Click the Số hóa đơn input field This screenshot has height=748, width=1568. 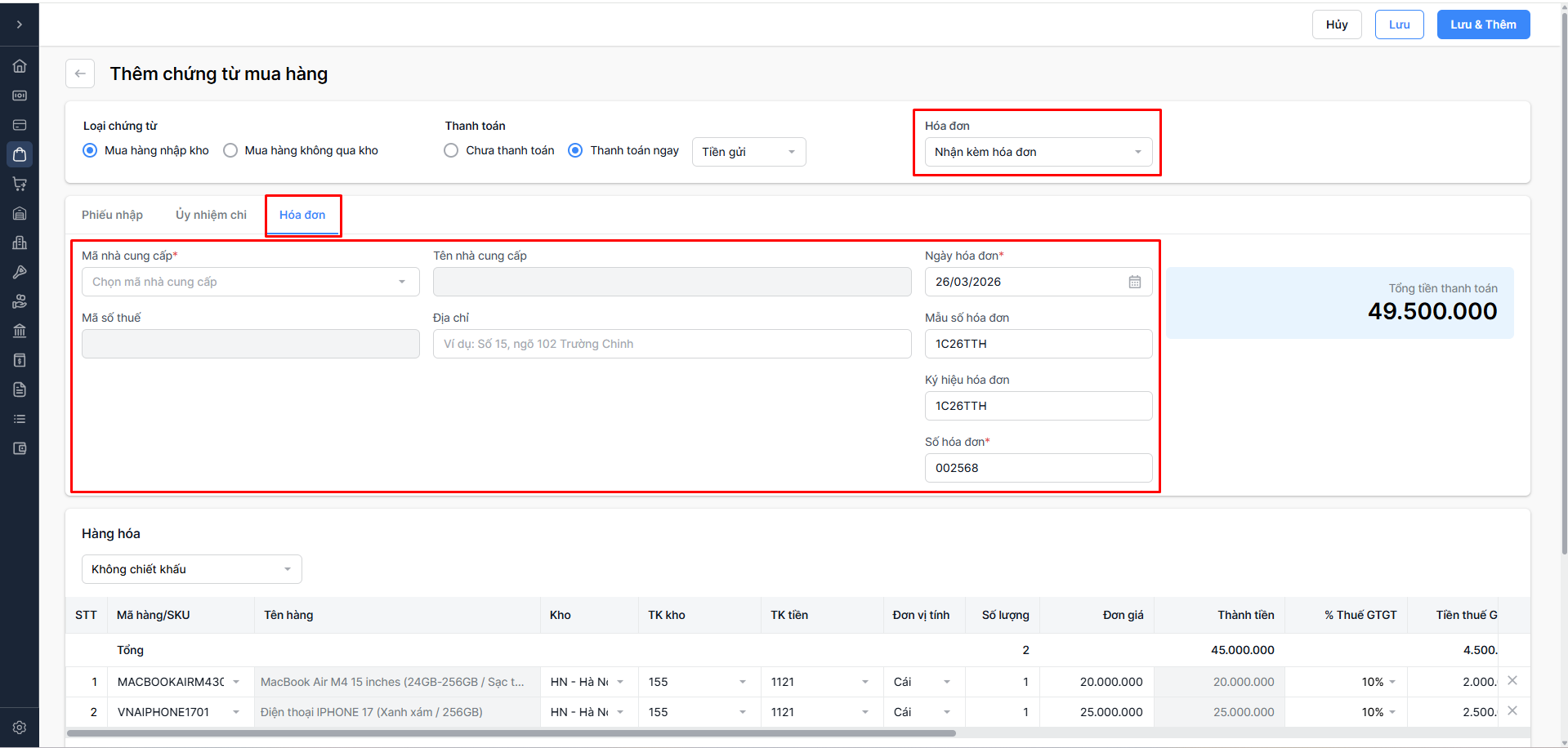point(1038,468)
